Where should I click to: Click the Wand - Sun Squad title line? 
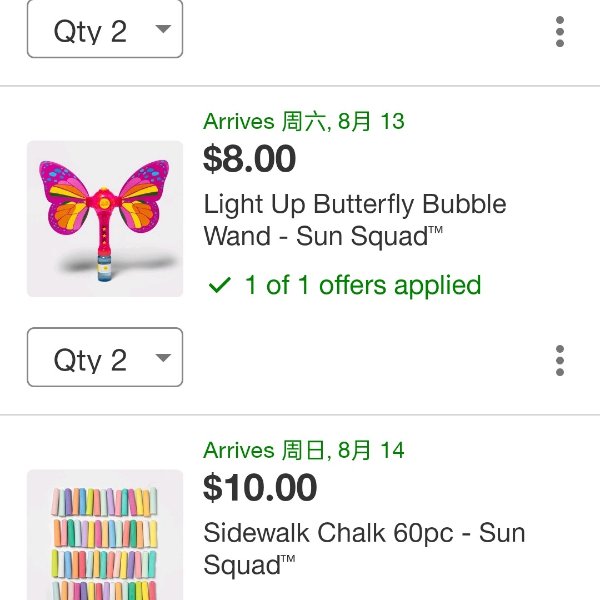pos(323,236)
